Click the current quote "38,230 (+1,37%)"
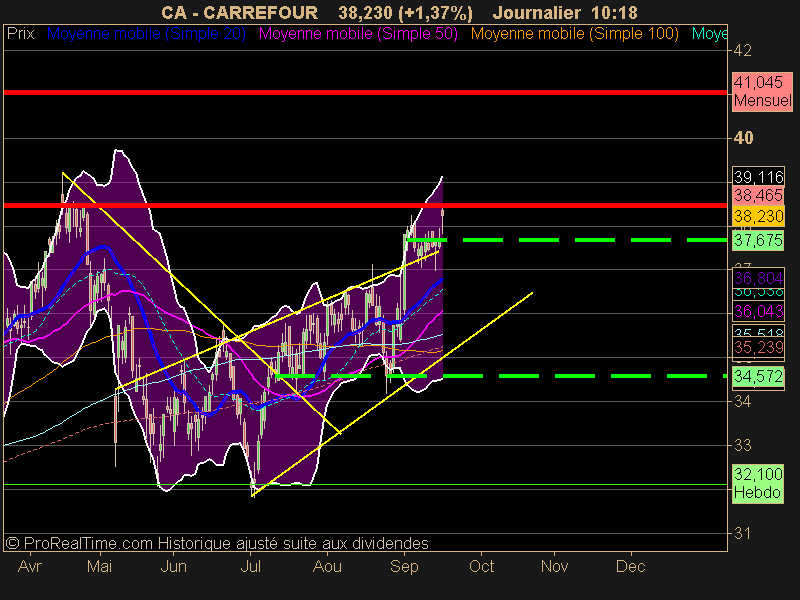The image size is (800, 600). [406, 13]
